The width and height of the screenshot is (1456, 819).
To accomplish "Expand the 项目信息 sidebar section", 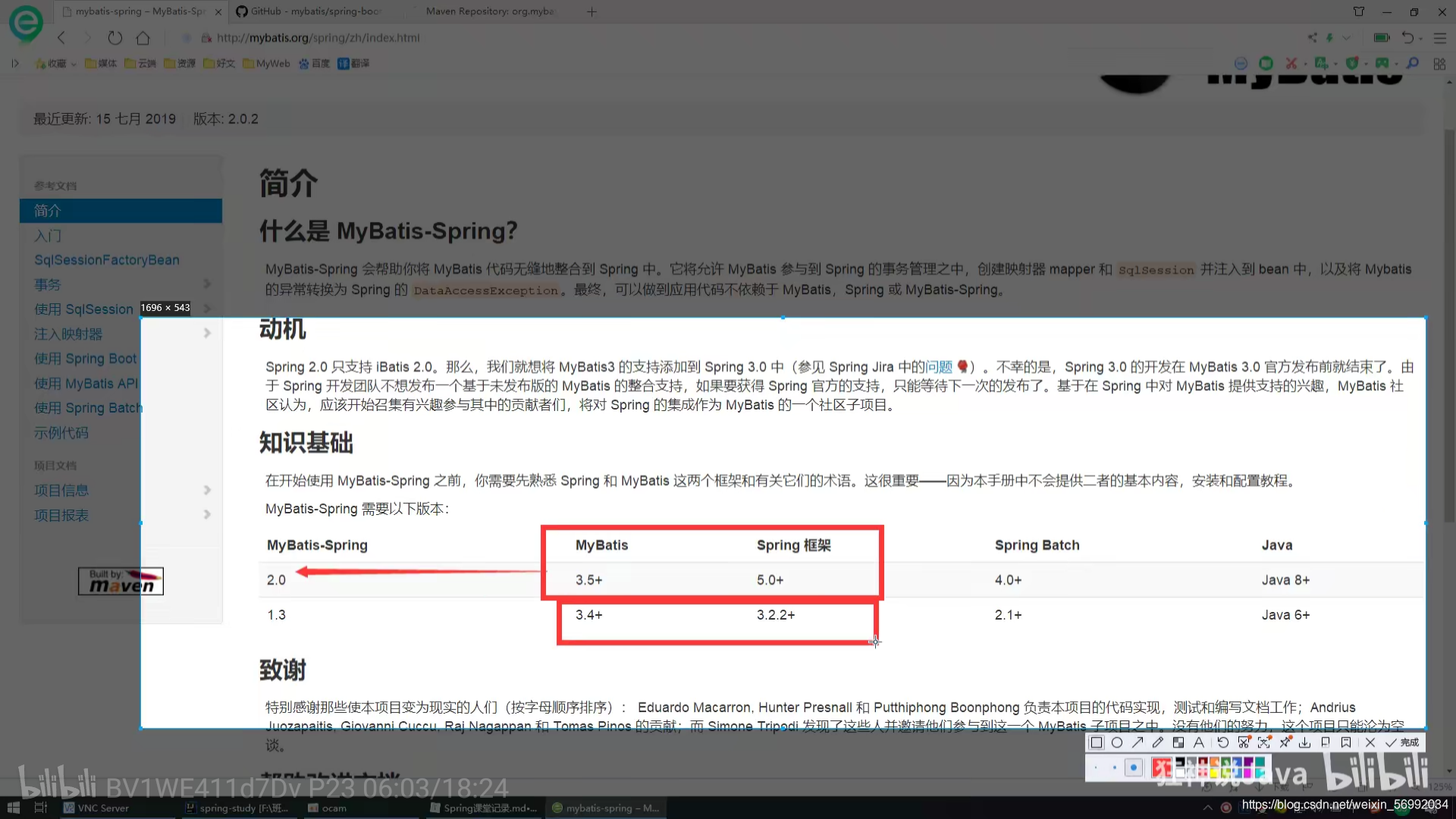I will 207,491.
